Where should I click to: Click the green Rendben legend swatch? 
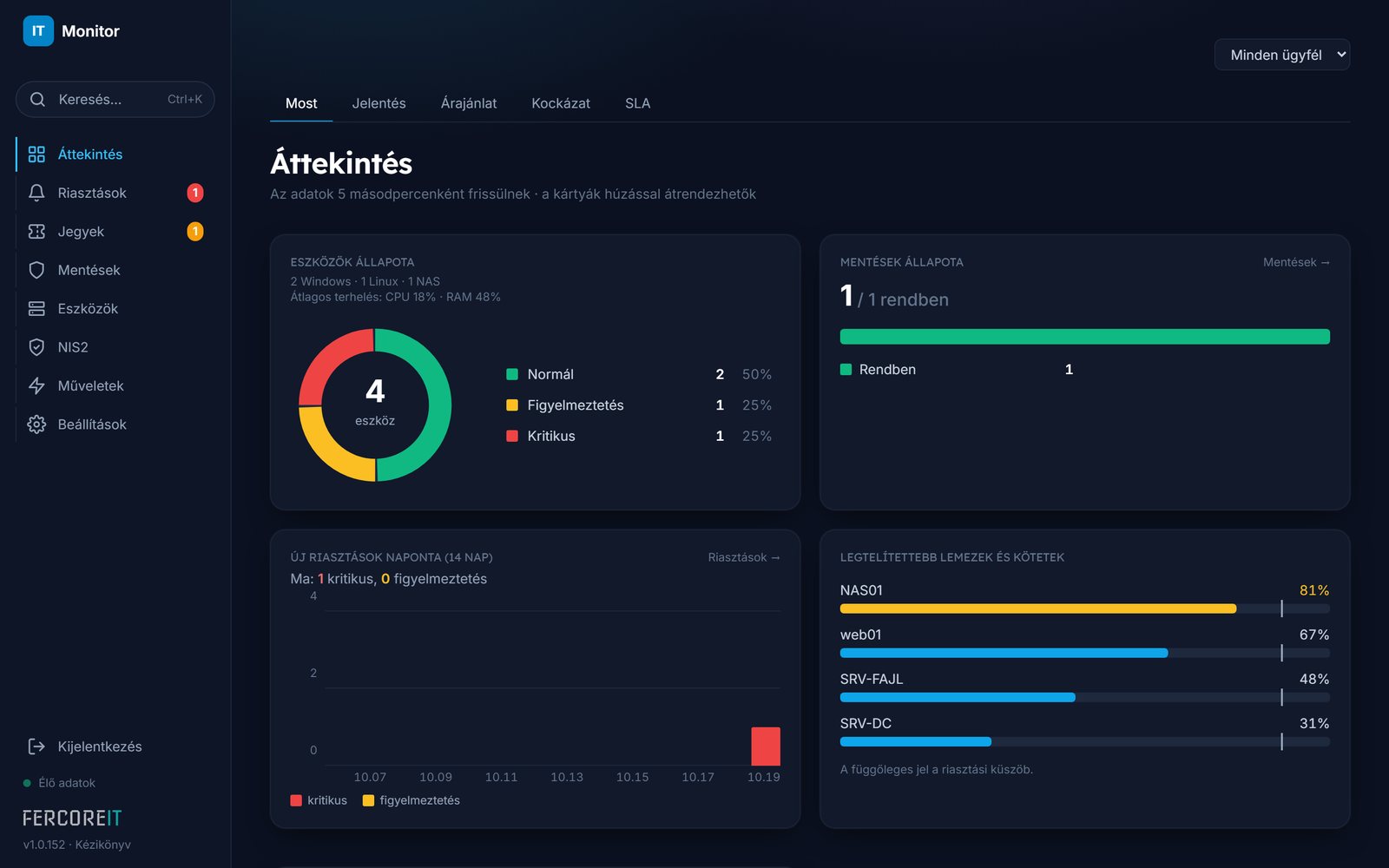tap(846, 370)
